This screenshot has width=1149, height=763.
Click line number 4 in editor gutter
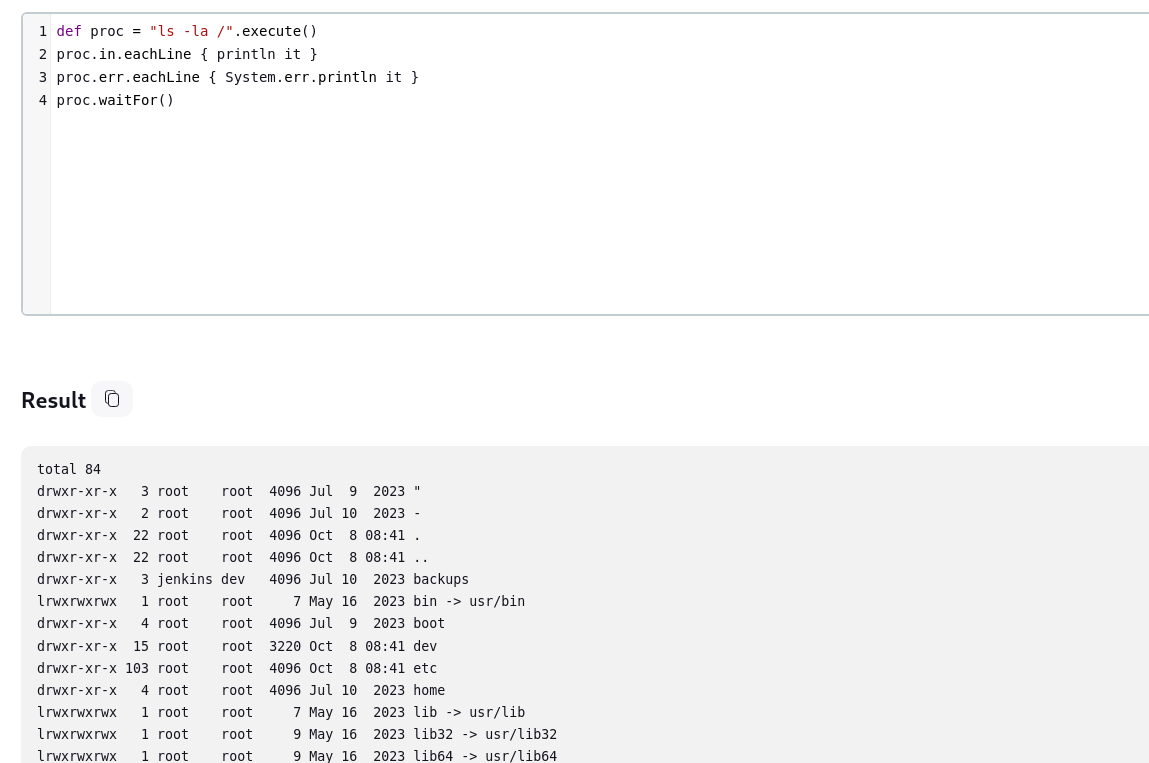pyautogui.click(x=43, y=100)
